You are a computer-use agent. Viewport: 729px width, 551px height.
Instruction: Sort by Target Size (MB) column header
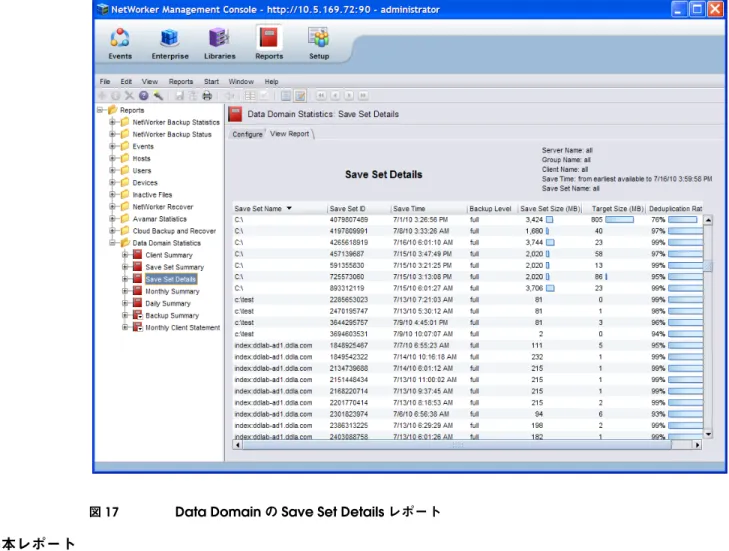615,209
